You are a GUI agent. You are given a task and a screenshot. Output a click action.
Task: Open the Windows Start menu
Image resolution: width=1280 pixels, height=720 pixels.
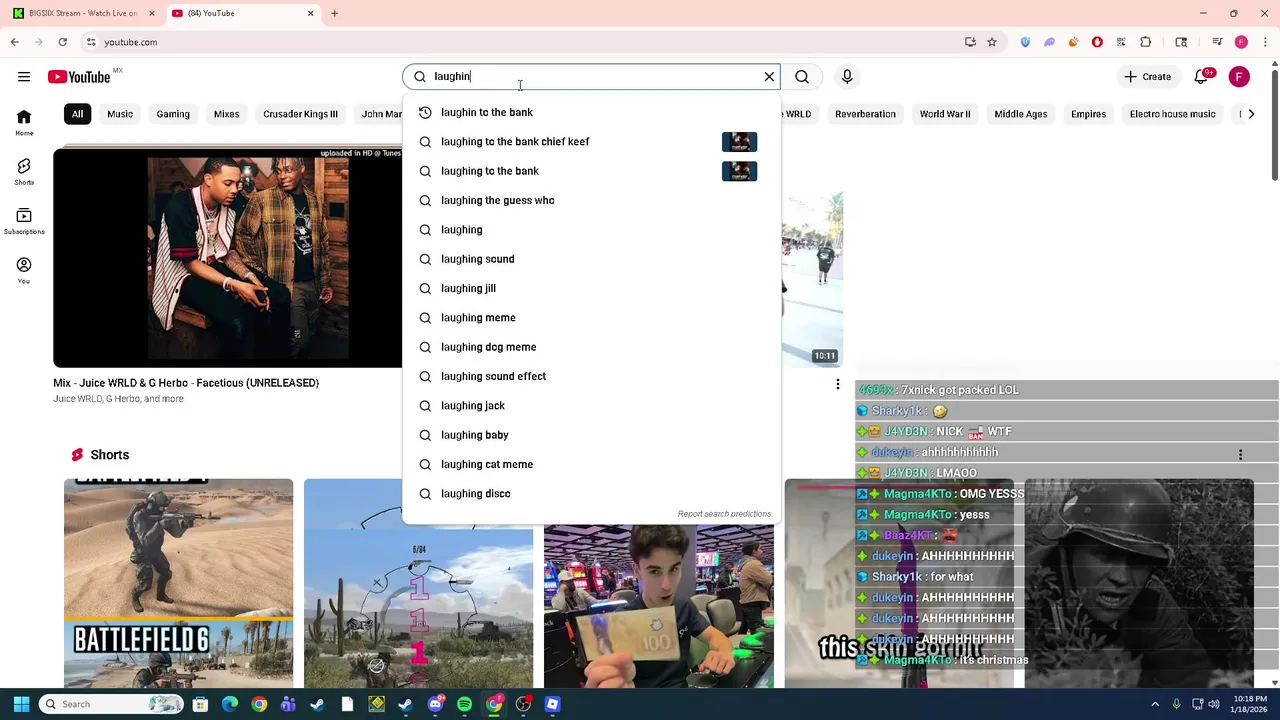pos(21,704)
